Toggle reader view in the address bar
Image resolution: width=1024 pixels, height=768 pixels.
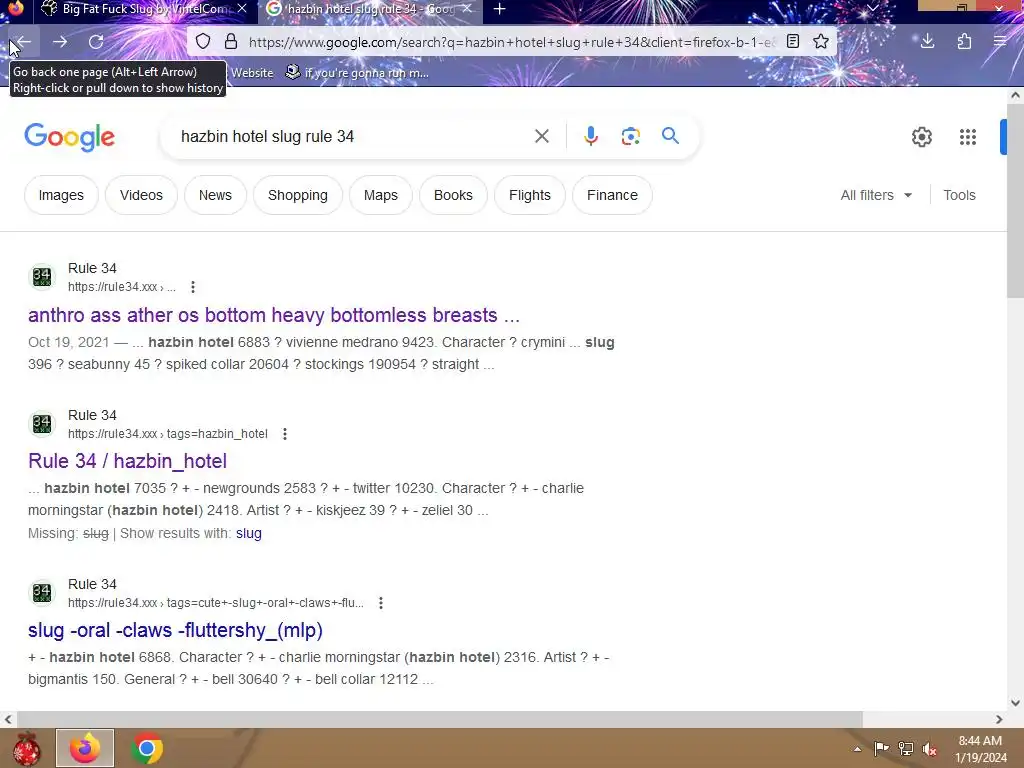(793, 42)
